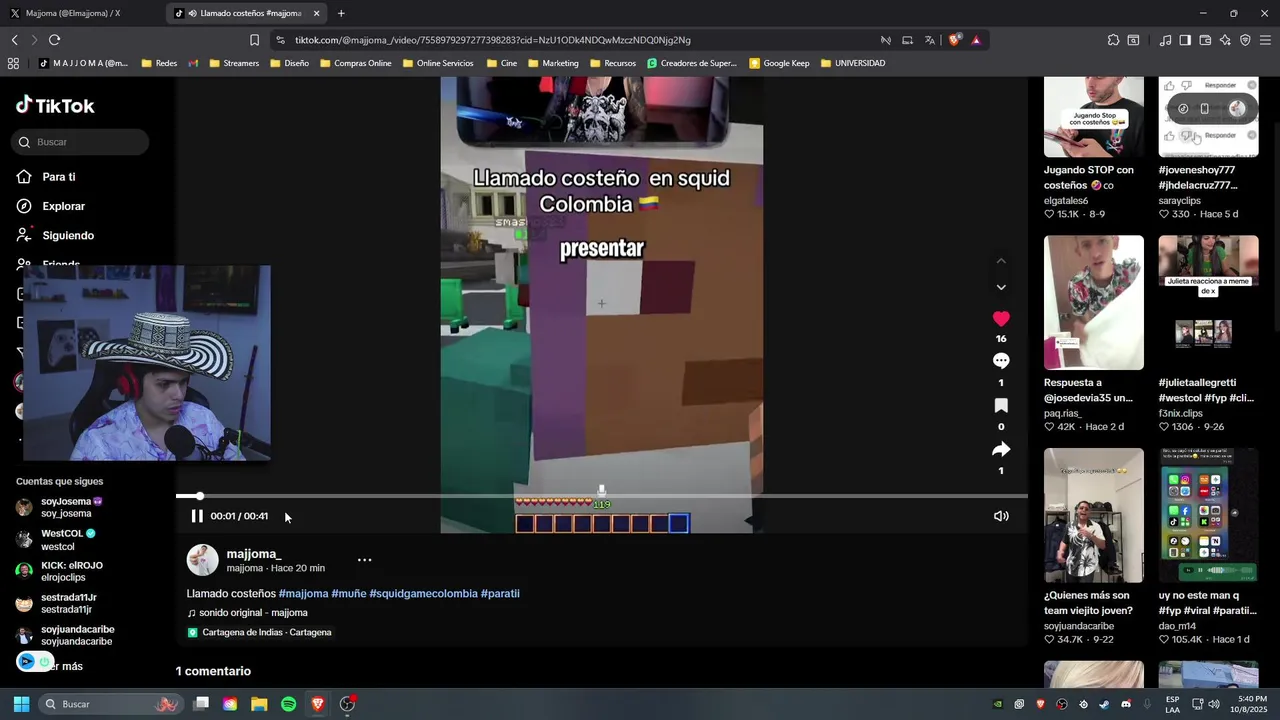Open the #muñe hashtag
Image resolution: width=1280 pixels, height=720 pixels.
click(349, 593)
